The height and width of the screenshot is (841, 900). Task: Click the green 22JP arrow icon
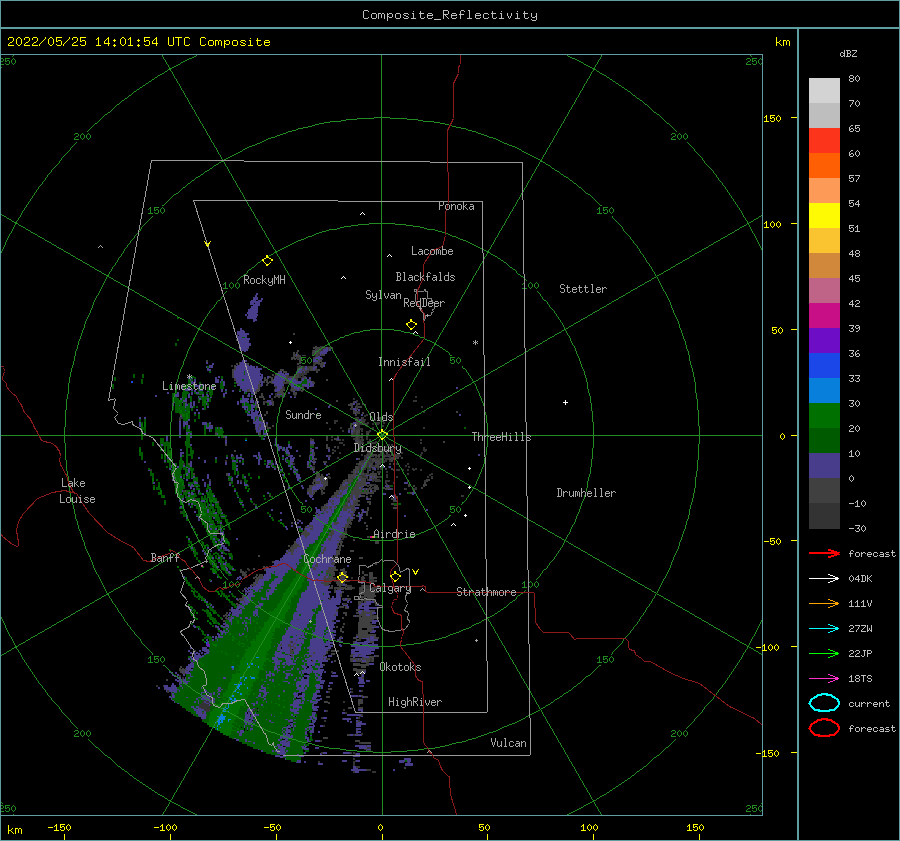tap(824, 653)
